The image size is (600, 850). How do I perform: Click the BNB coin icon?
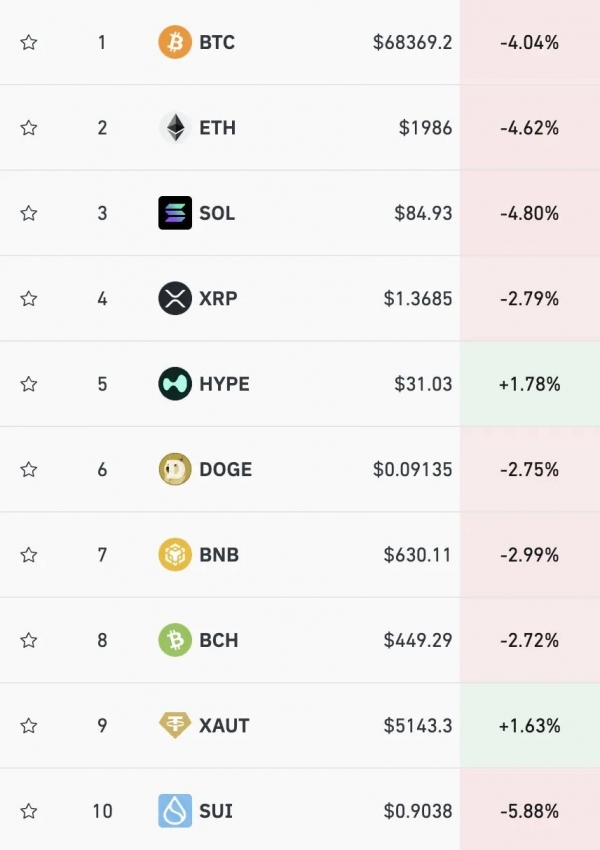coord(175,554)
